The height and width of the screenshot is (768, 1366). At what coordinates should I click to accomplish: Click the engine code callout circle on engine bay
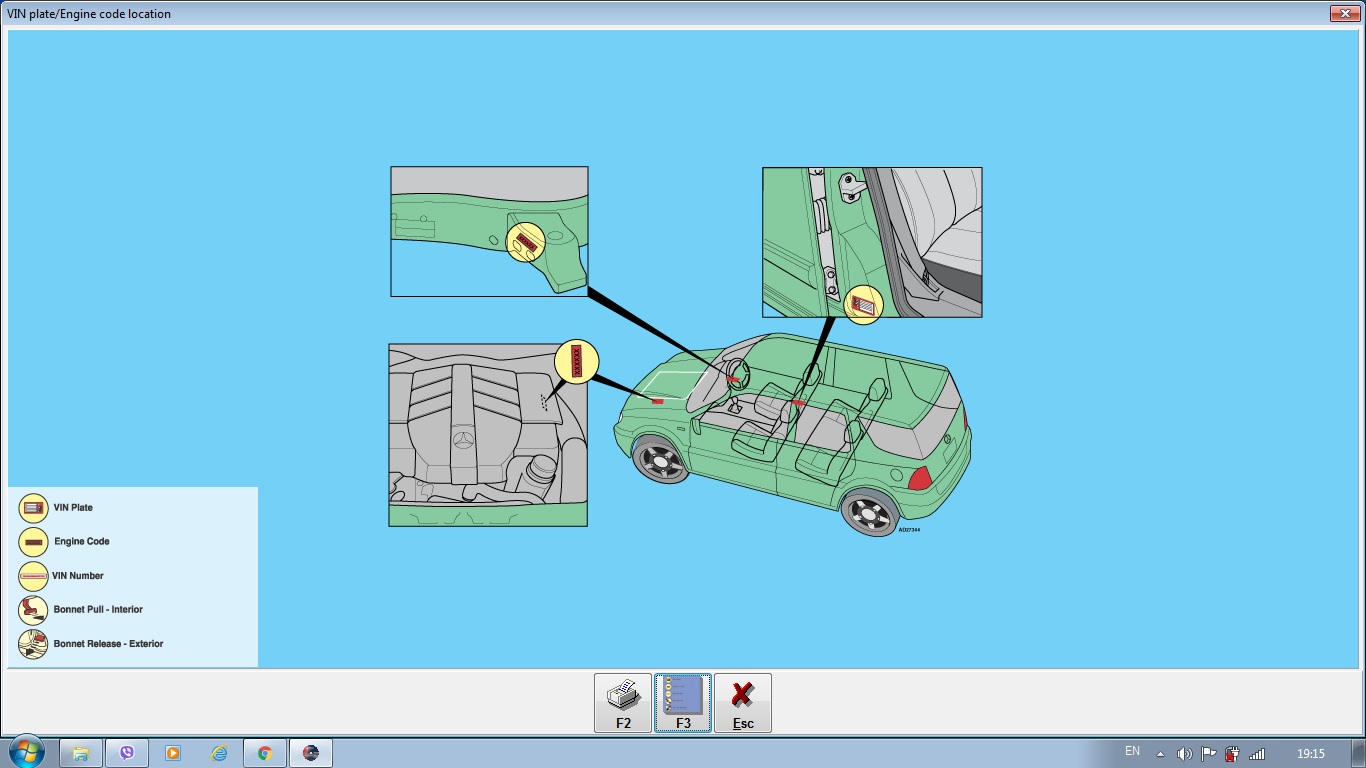(x=576, y=361)
